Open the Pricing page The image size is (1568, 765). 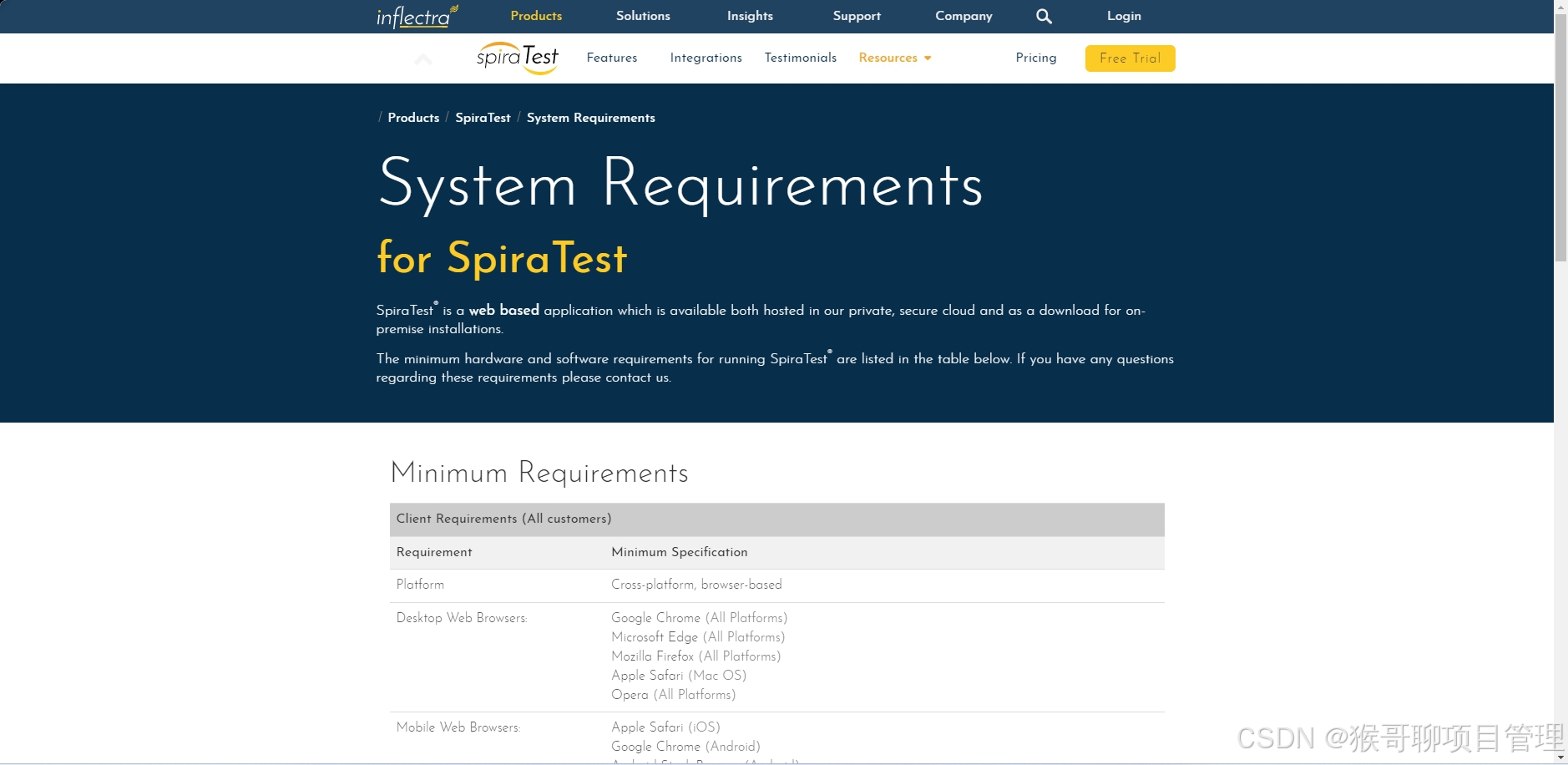point(1036,58)
